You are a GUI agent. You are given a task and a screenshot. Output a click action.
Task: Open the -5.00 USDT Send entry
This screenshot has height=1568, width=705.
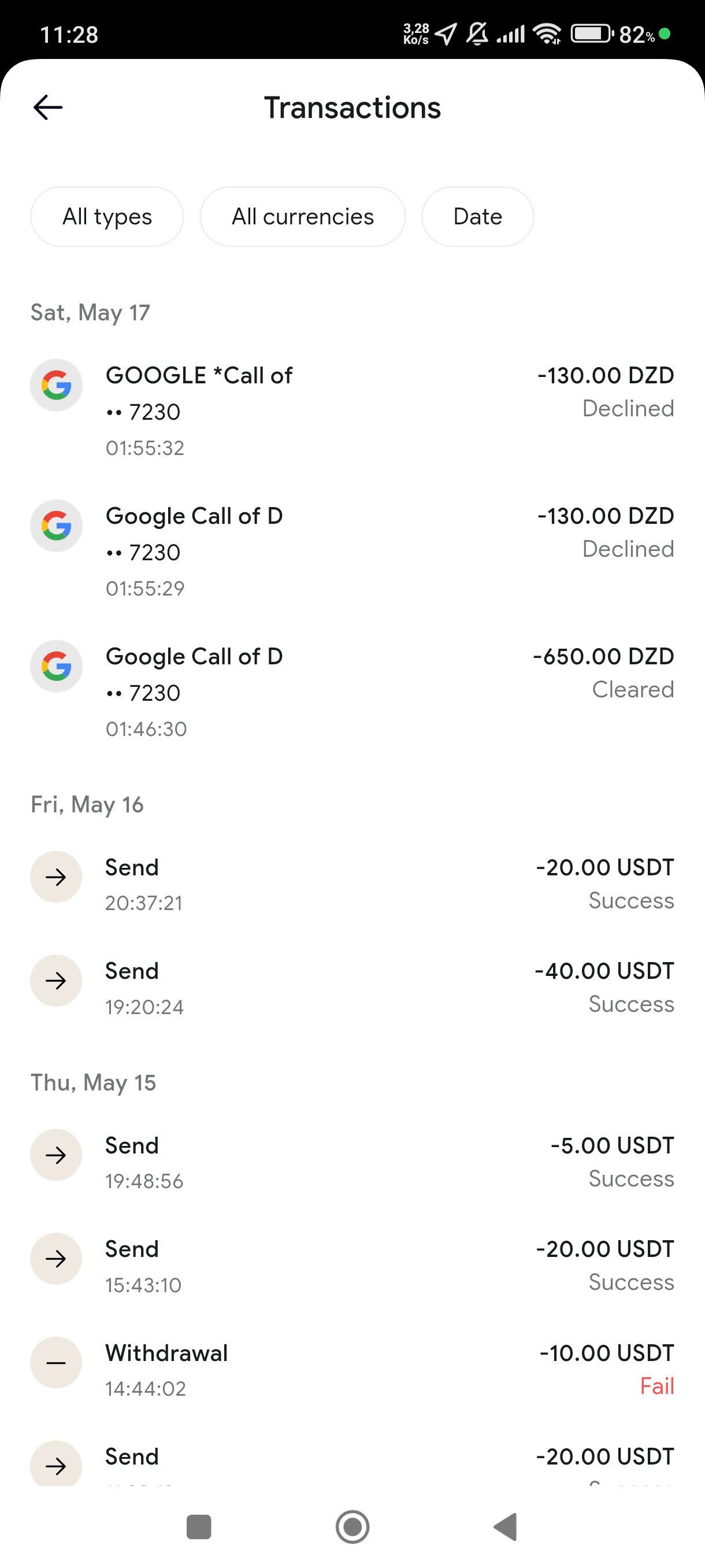[352, 1161]
